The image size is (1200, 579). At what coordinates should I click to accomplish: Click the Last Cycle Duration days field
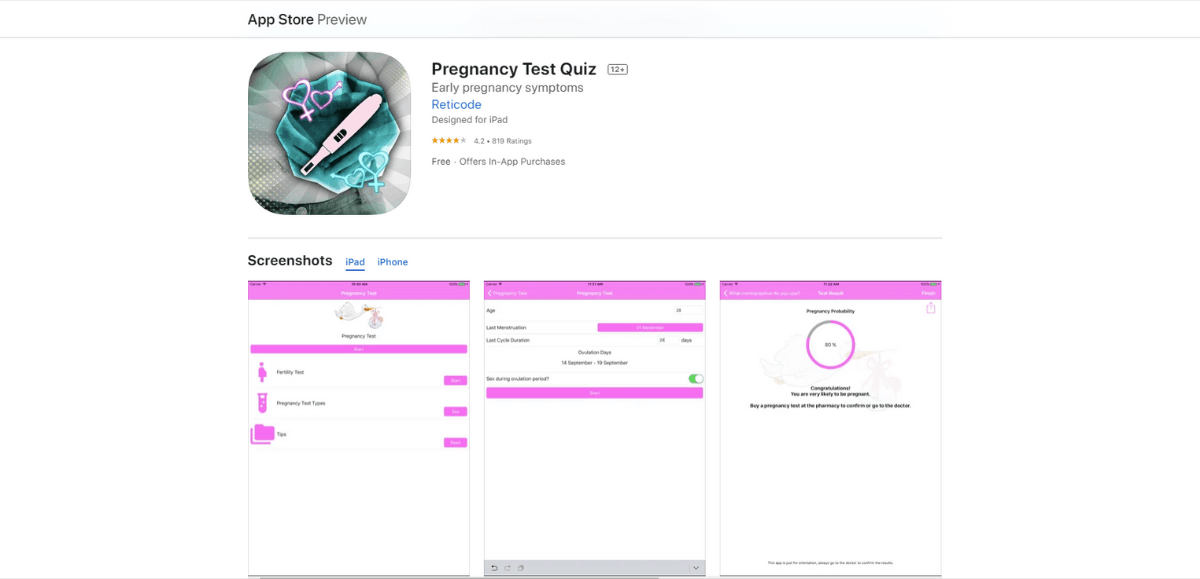point(666,340)
